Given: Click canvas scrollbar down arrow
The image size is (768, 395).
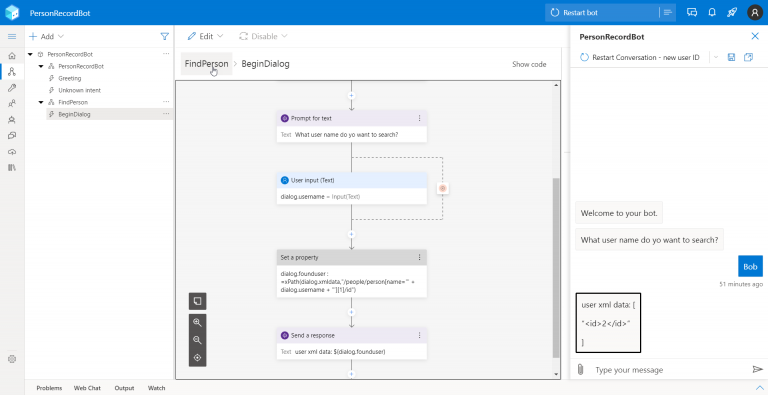Looking at the screenshot, I should [x=556, y=374].
